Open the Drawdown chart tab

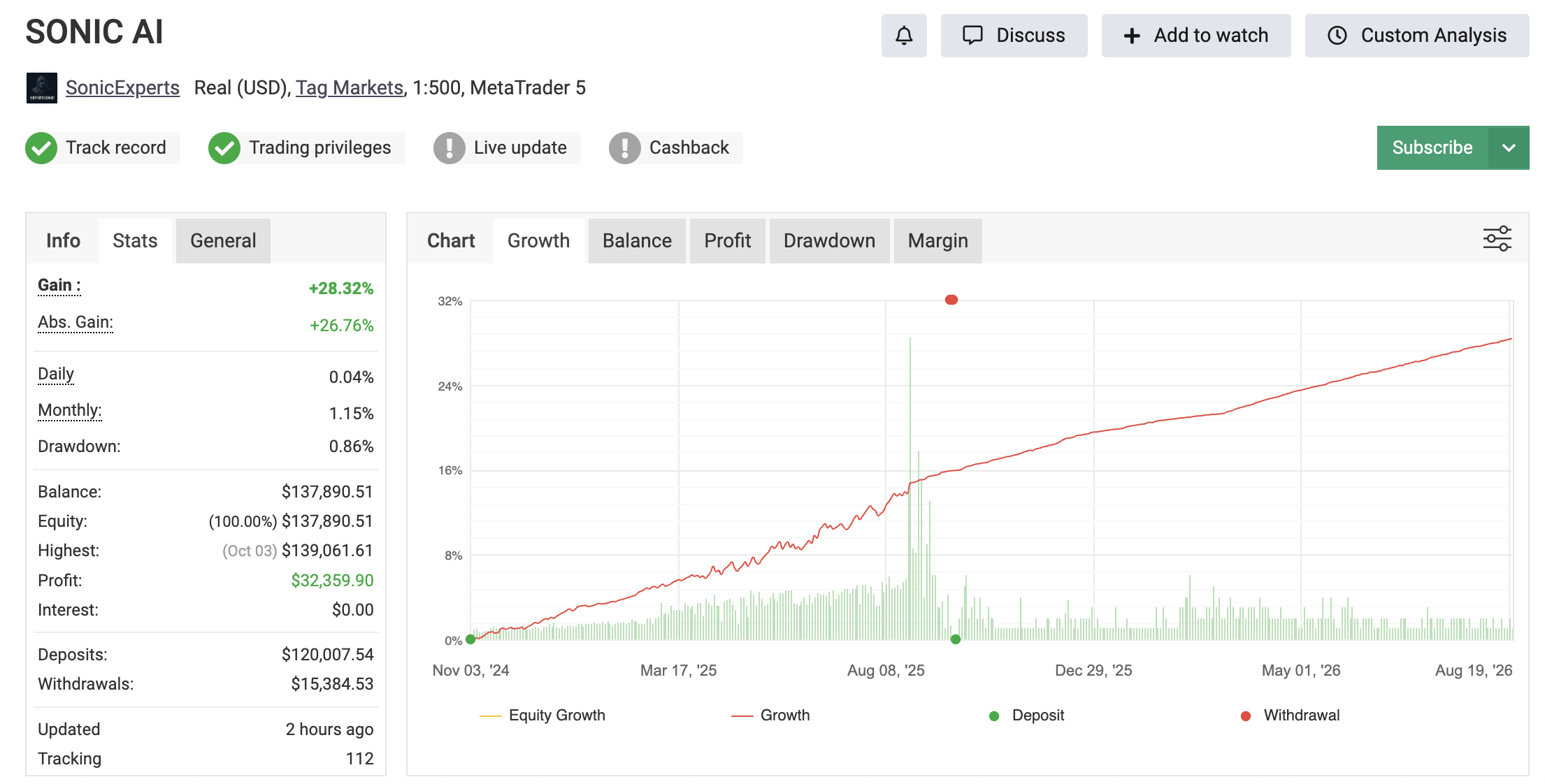pyautogui.click(x=829, y=241)
